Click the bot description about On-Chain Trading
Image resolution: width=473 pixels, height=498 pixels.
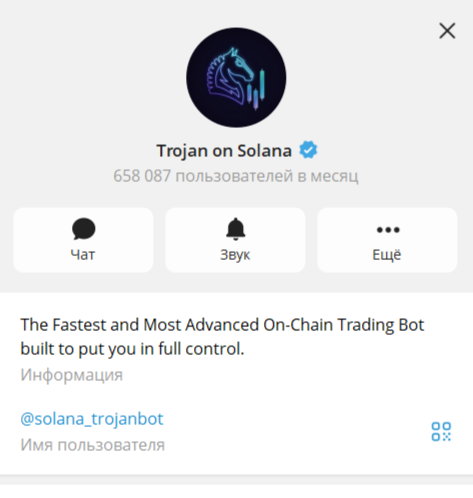coord(222,337)
